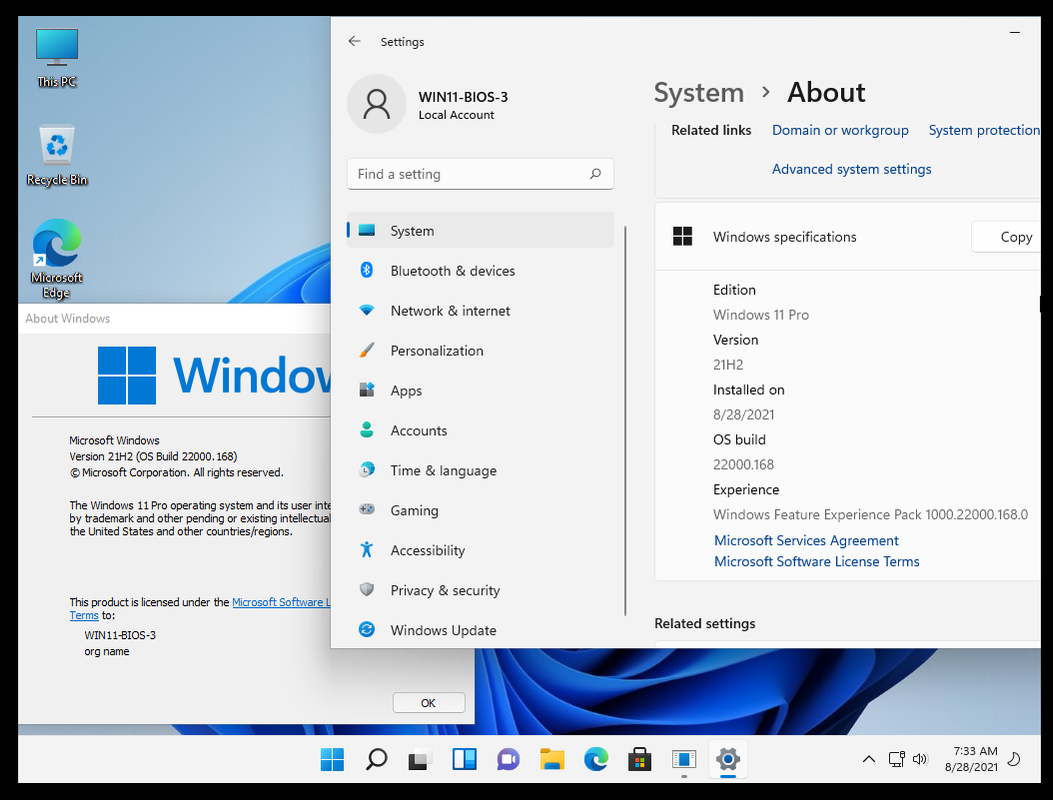The width and height of the screenshot is (1053, 800).
Task: Open Apps settings category
Action: (480, 390)
